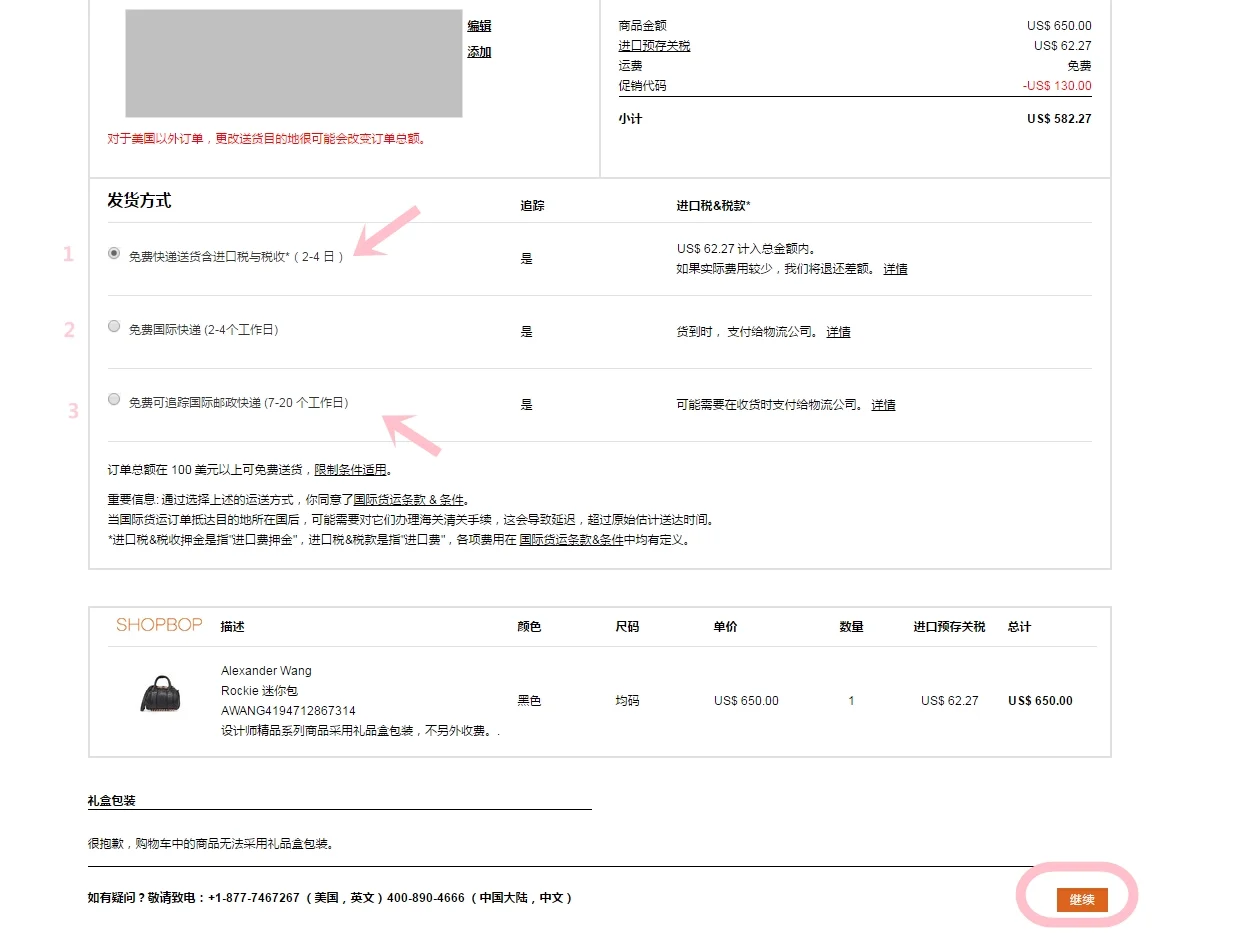Click the bold total US$ 650.00 in item row
Viewport: 1244px width, 933px height.
pyautogui.click(x=1040, y=701)
